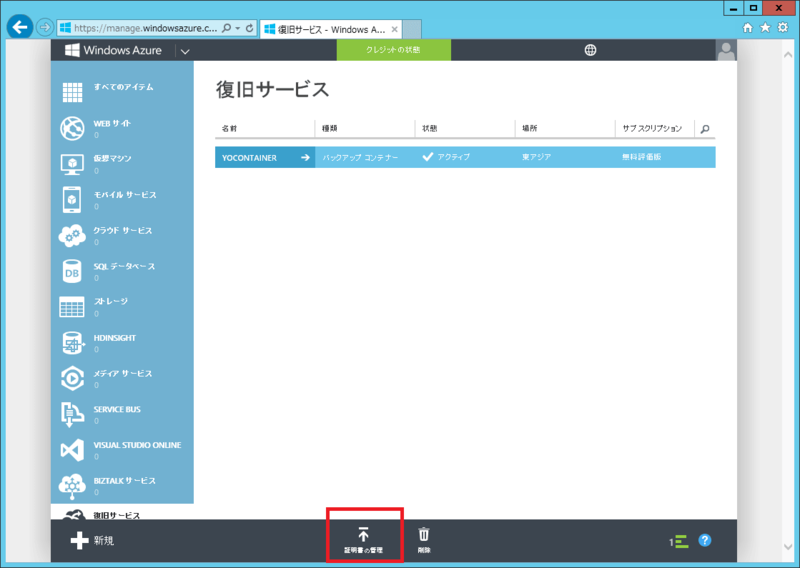Select the Media Services play icon
This screenshot has width=800, height=568.
72,378
